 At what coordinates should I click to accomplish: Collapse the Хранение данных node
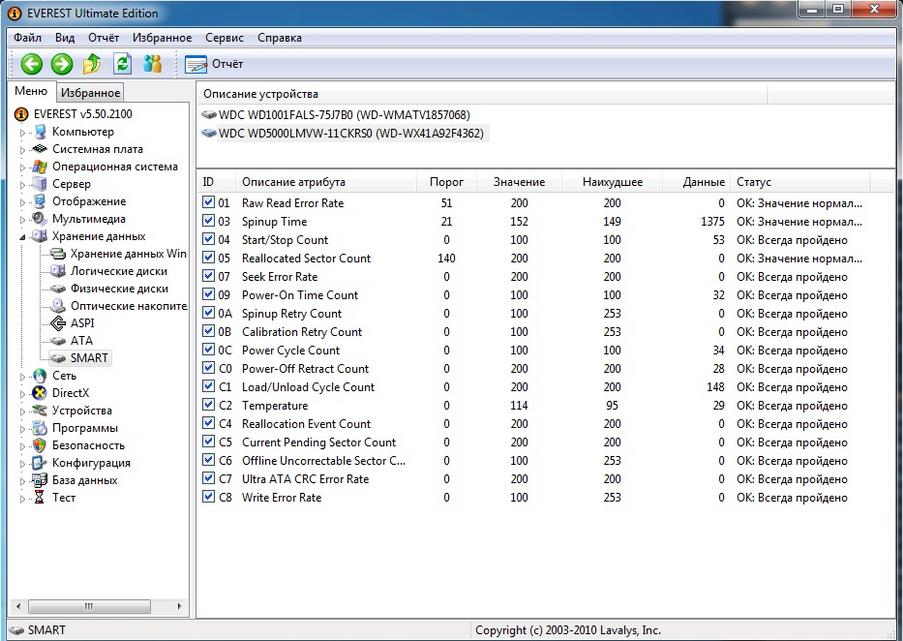(23, 237)
